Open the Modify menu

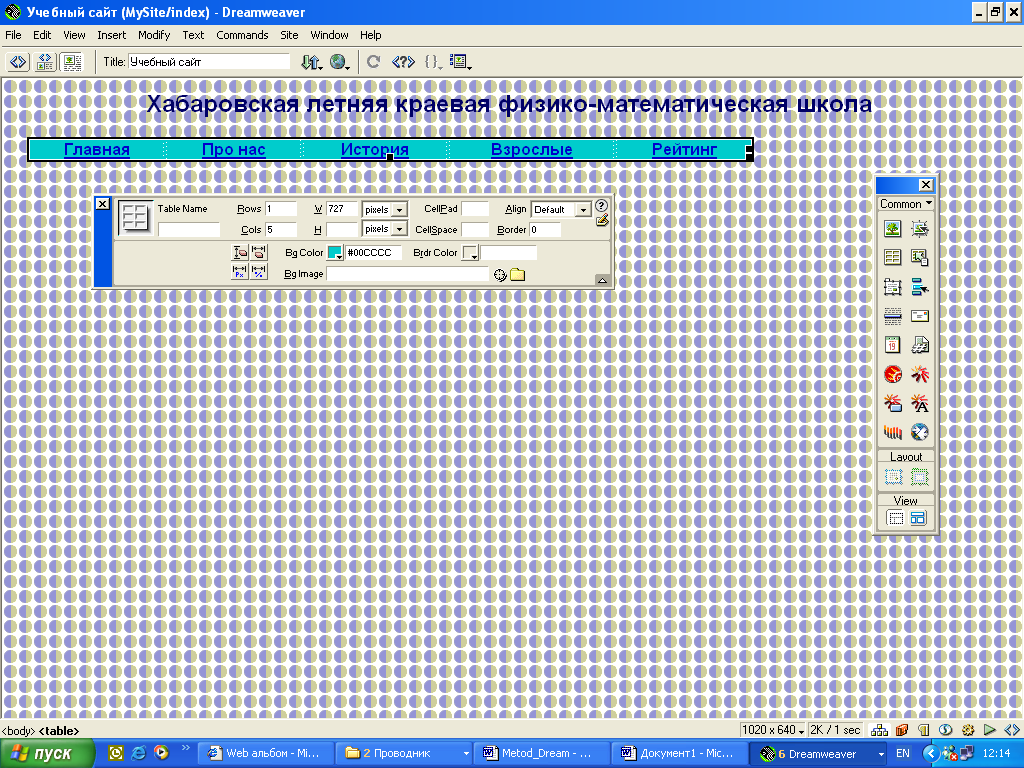(x=154, y=35)
